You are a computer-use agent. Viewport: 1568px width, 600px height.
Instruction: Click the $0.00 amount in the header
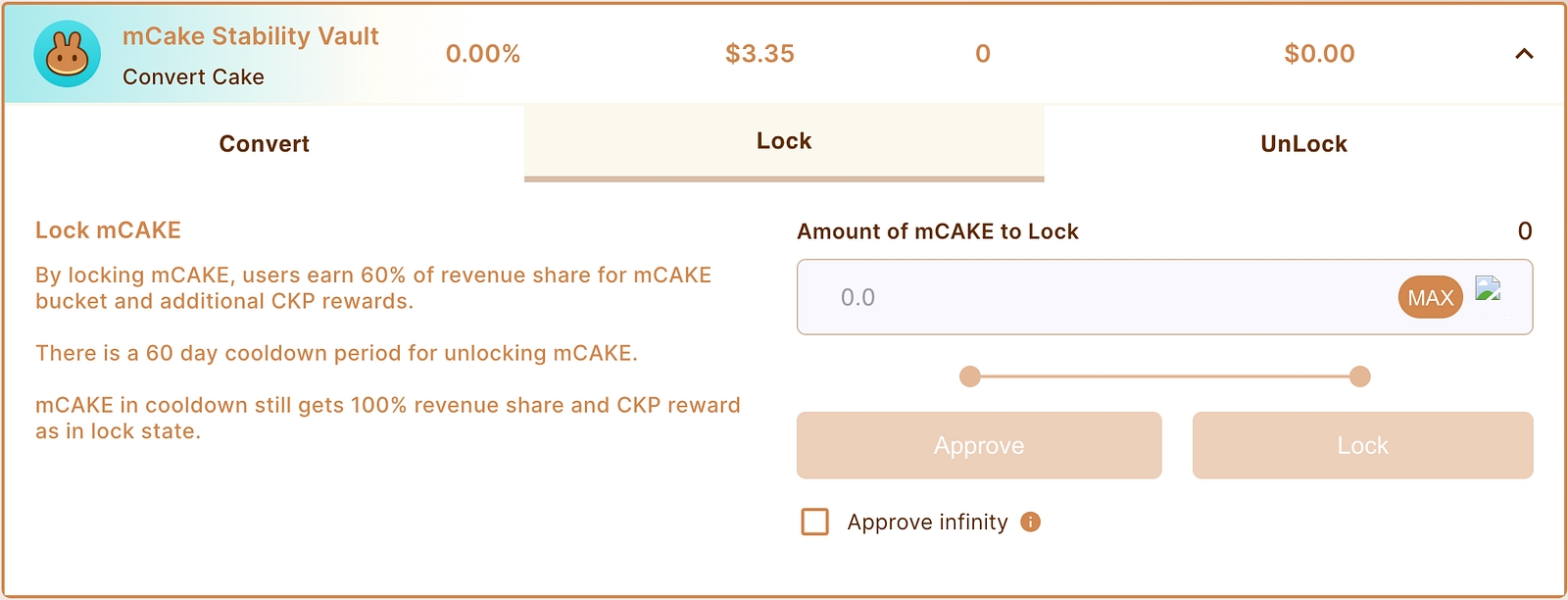click(1319, 54)
